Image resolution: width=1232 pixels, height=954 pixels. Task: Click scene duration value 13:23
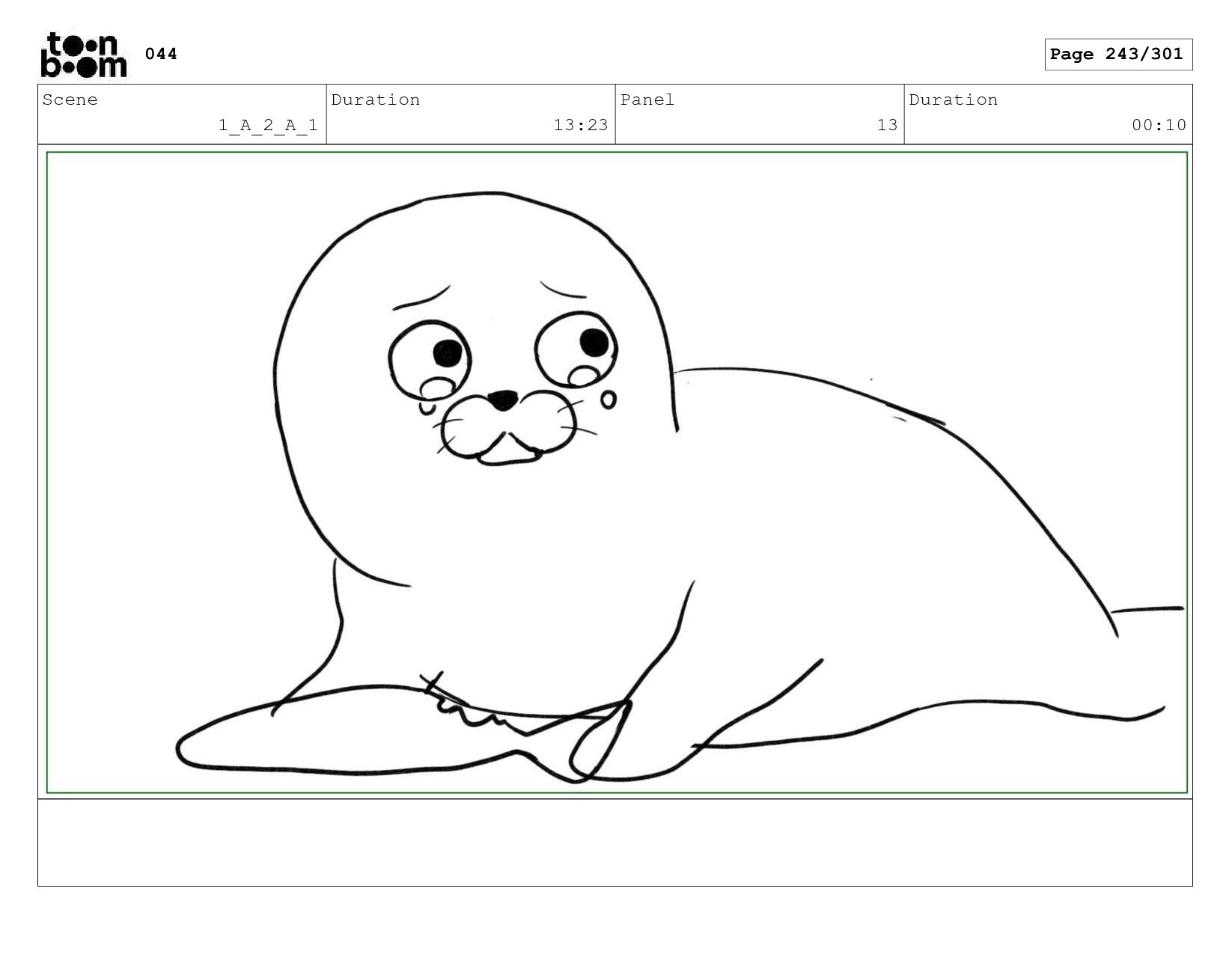coord(581,125)
